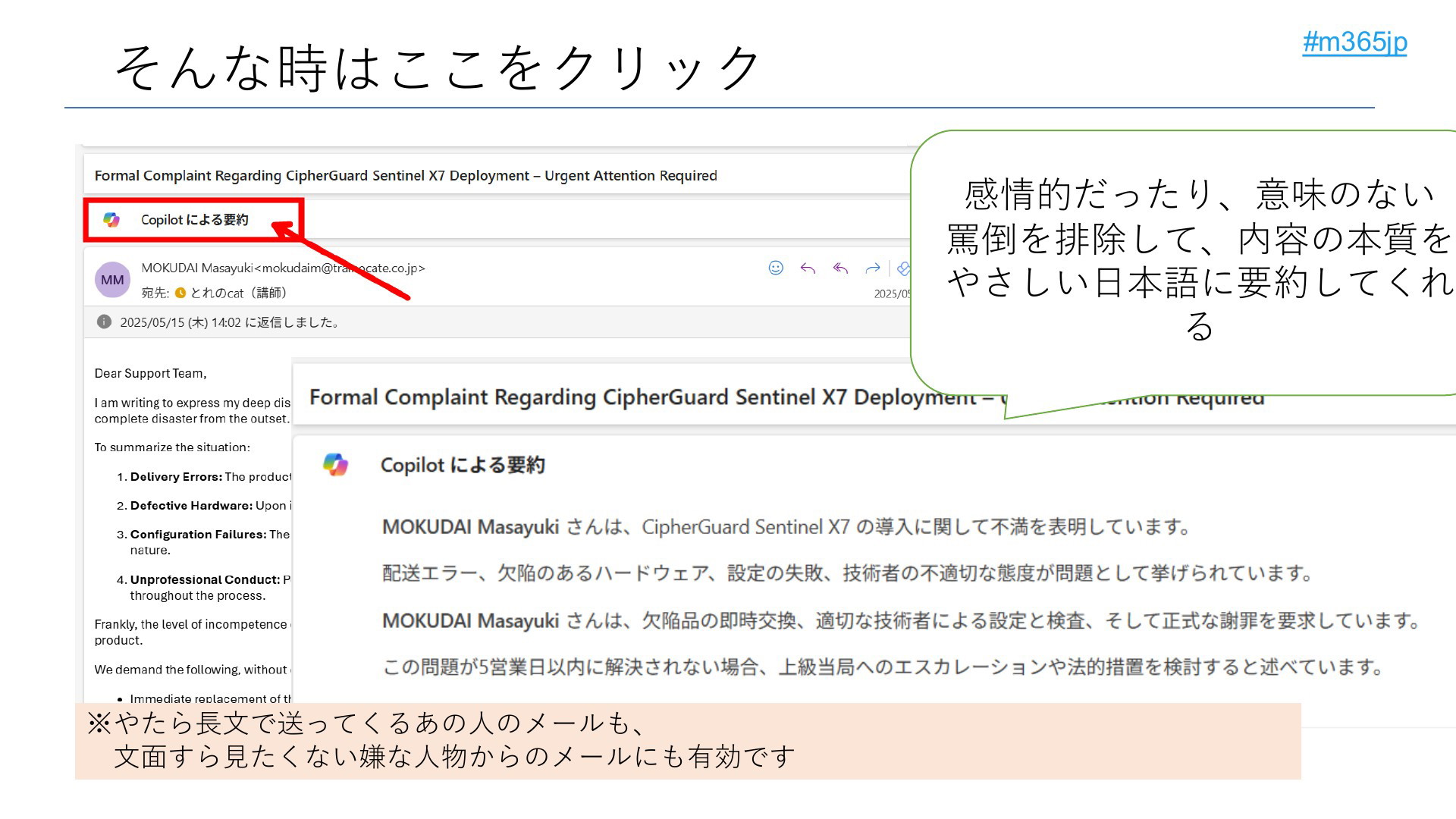Click the 'Delivery Errors:' list item
The width and height of the screenshot is (1456, 819).
click(x=205, y=477)
